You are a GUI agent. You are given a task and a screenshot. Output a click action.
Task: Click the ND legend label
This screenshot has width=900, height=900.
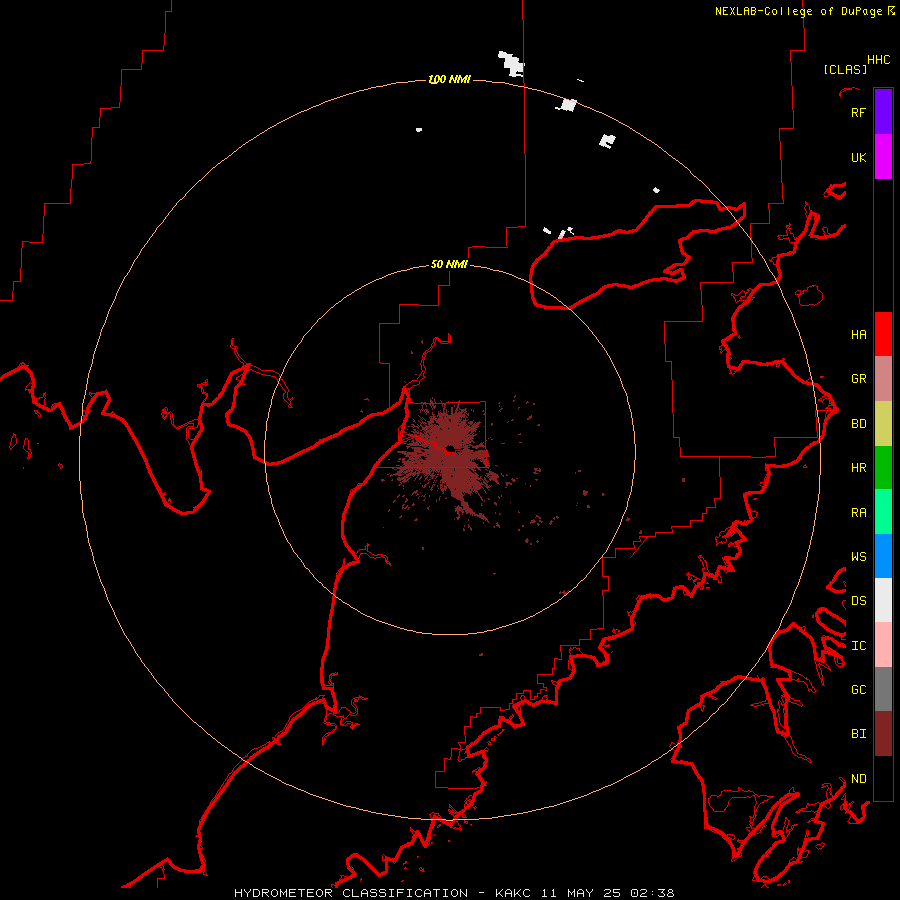tap(859, 779)
